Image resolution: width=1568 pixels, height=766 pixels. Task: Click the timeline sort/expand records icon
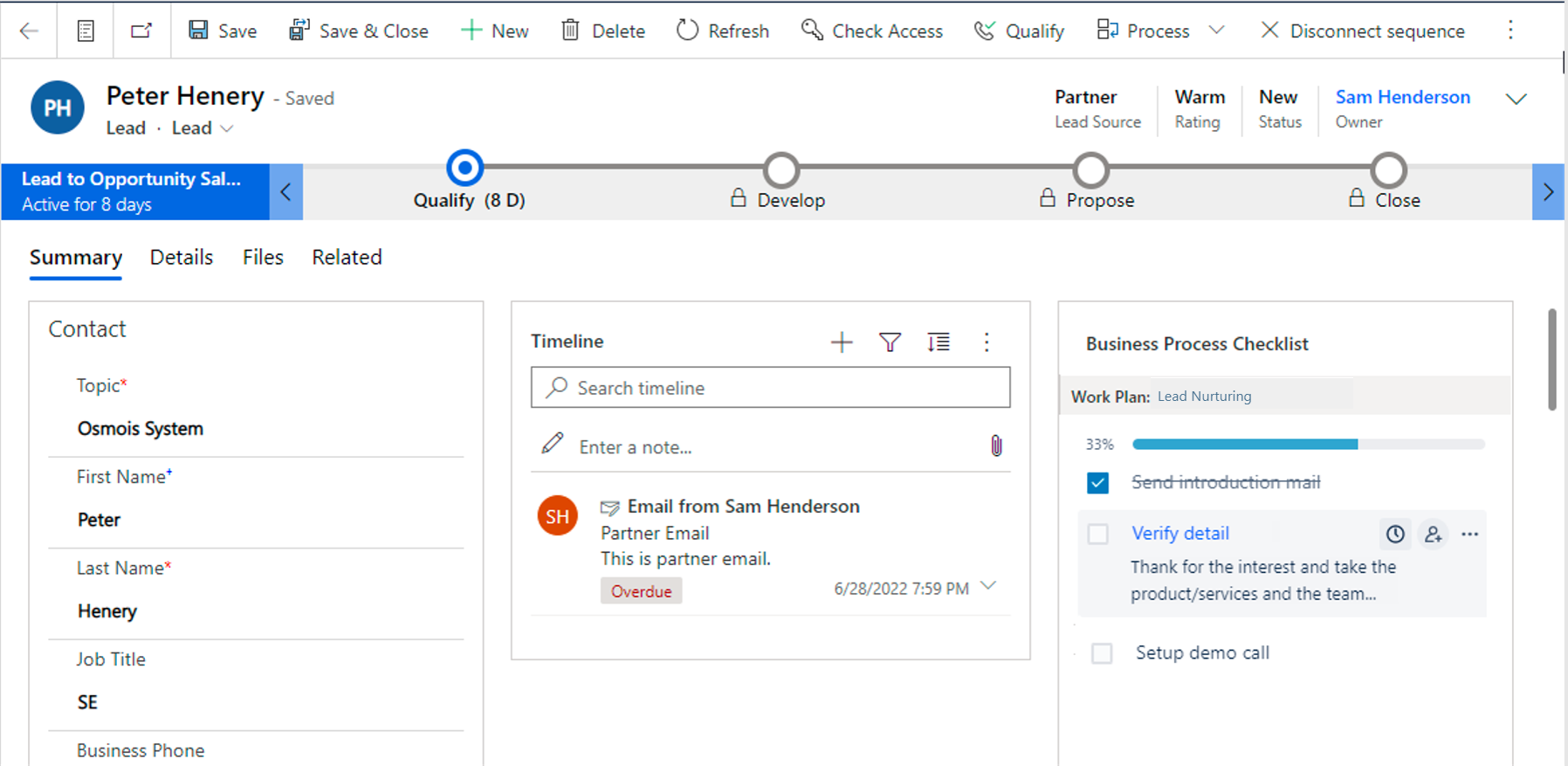[x=939, y=342]
